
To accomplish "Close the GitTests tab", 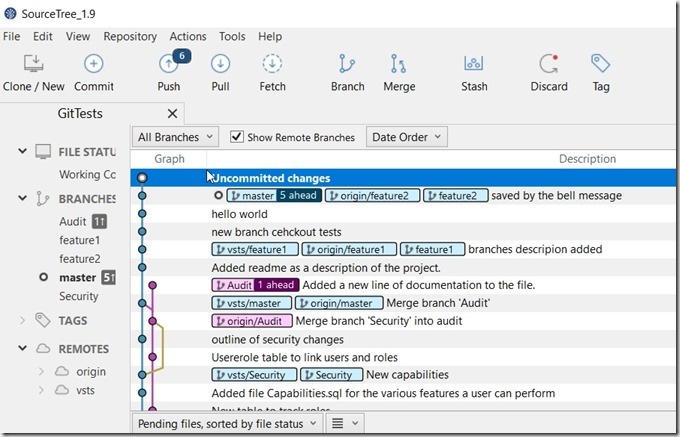I will coord(172,114).
